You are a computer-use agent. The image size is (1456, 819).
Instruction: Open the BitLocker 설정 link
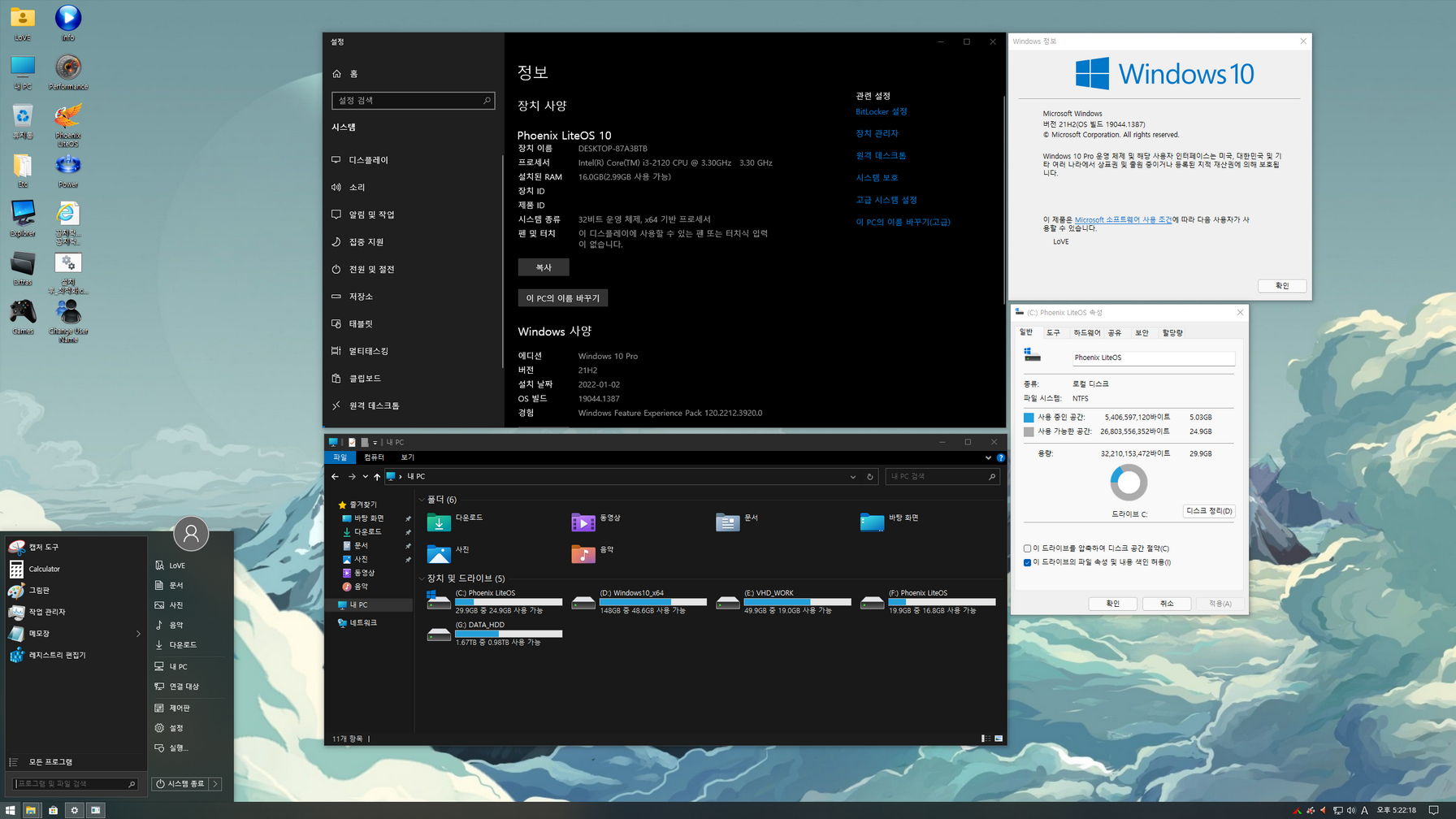click(x=881, y=111)
